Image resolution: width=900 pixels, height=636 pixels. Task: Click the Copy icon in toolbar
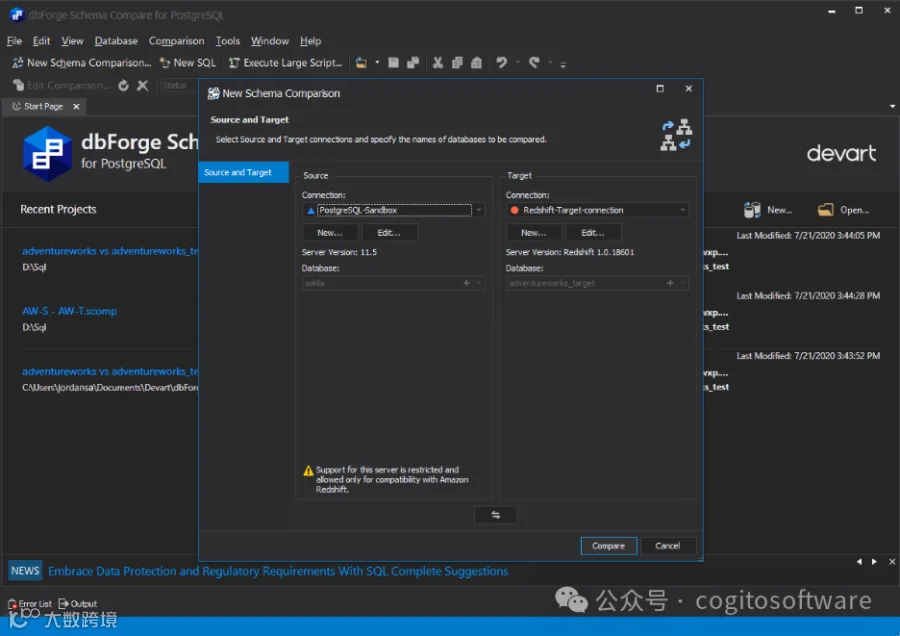point(457,63)
